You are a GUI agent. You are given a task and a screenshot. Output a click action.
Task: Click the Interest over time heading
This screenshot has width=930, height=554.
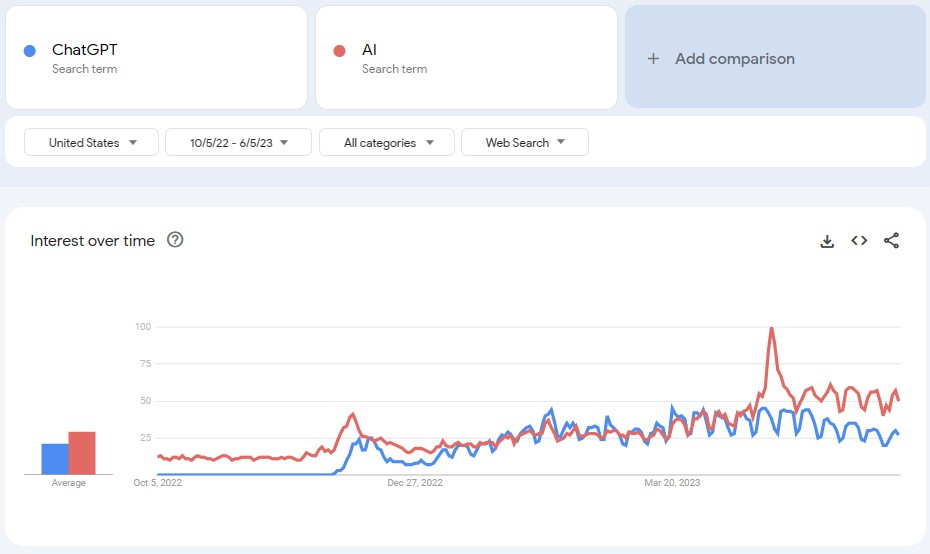point(93,241)
